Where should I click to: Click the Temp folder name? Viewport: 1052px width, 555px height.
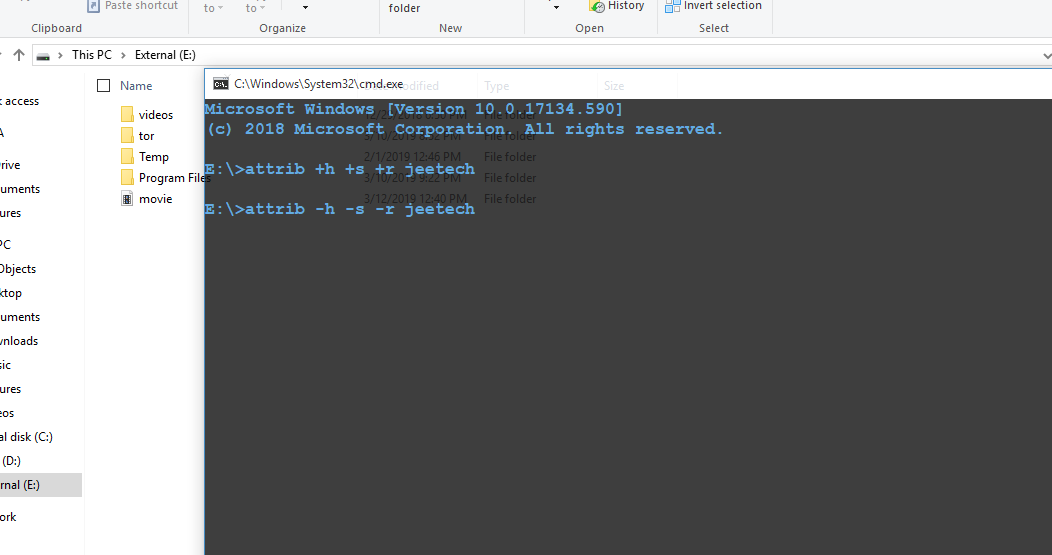click(154, 156)
